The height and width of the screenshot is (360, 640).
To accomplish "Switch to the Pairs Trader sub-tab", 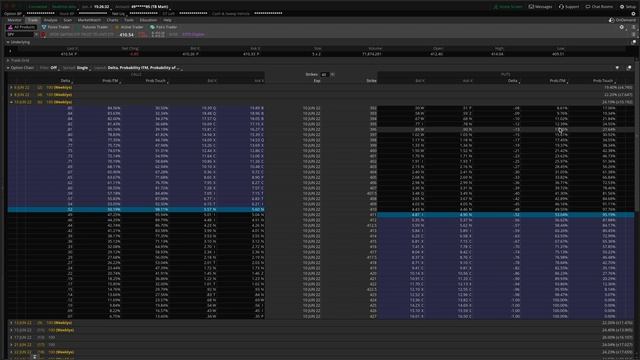I will click(x=163, y=27).
